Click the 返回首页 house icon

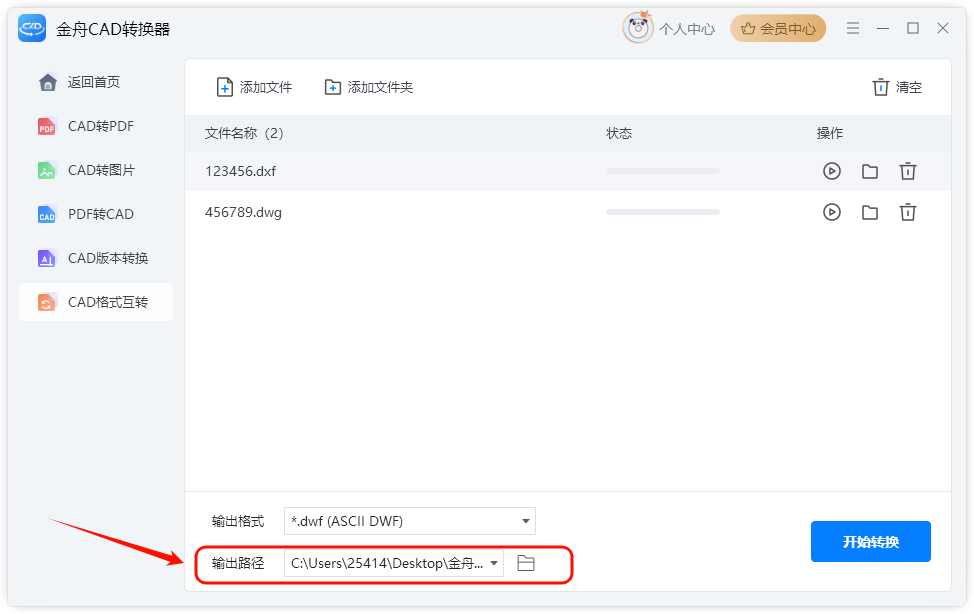click(48, 82)
